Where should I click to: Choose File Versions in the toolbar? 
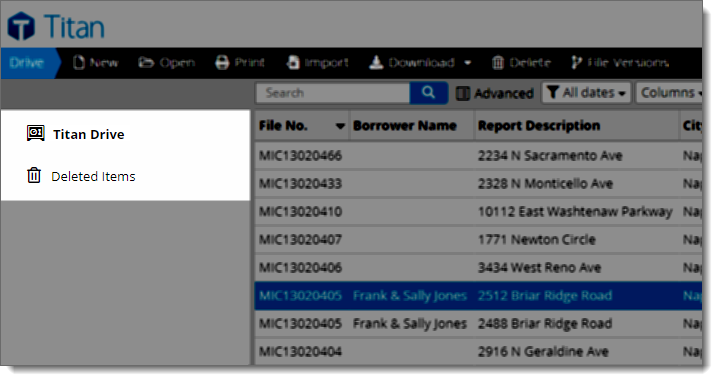tap(628, 62)
